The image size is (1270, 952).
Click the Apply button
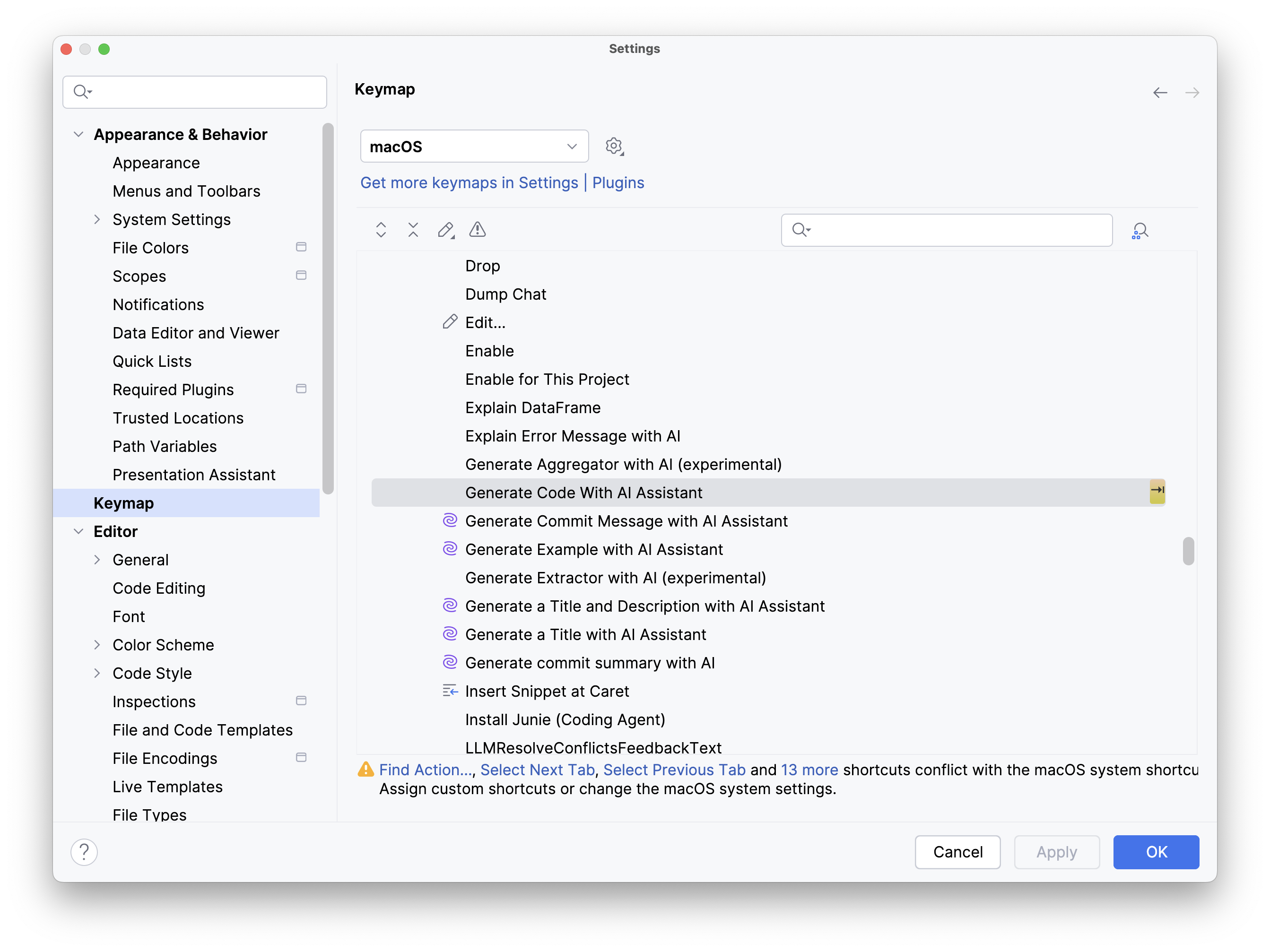pos(1056,852)
